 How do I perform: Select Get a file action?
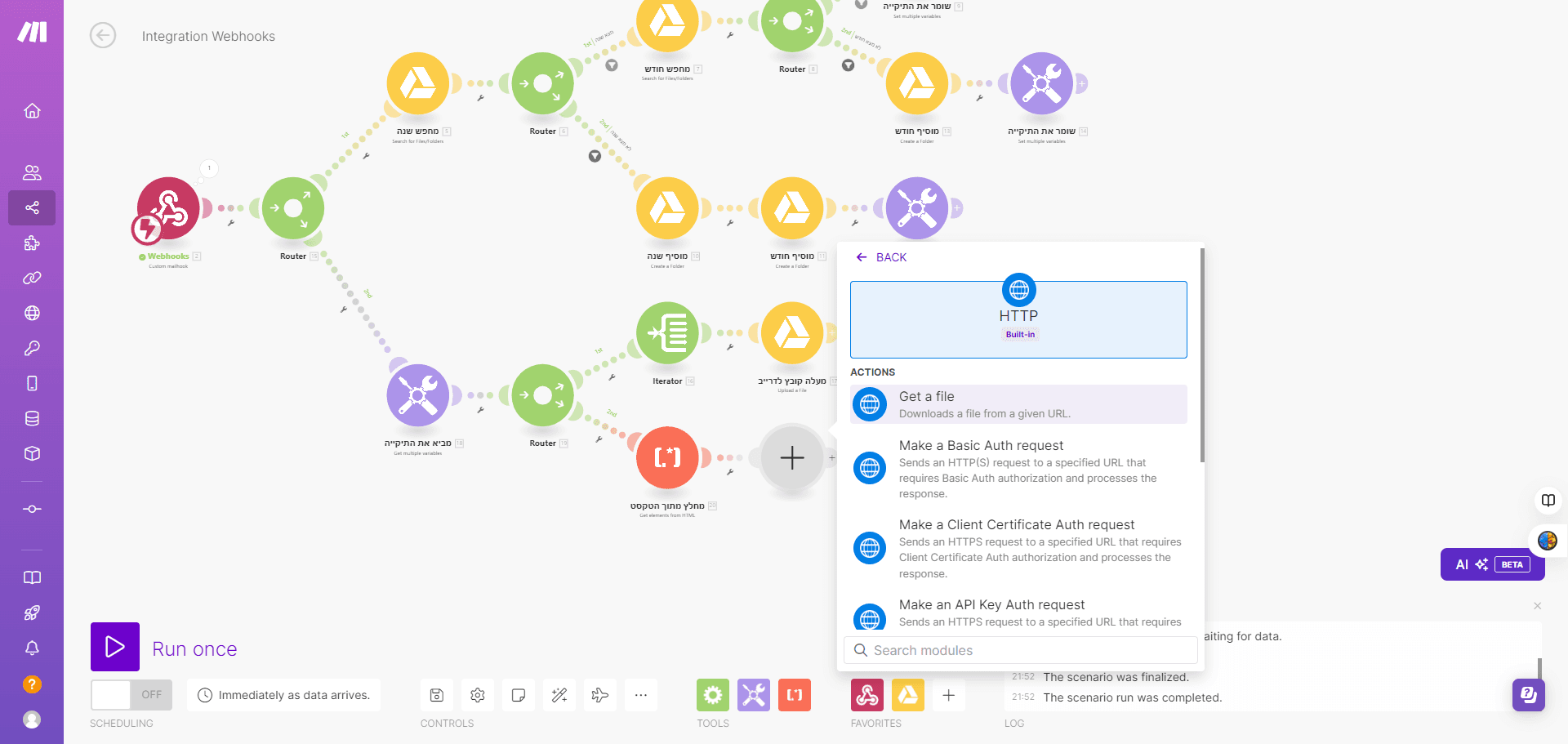[1018, 404]
